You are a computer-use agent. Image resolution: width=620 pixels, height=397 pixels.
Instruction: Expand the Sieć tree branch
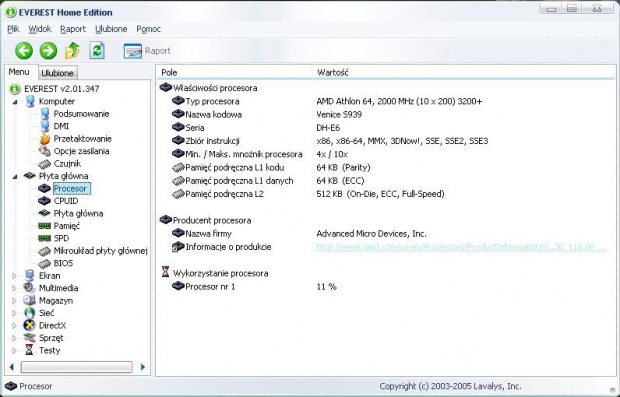14,313
